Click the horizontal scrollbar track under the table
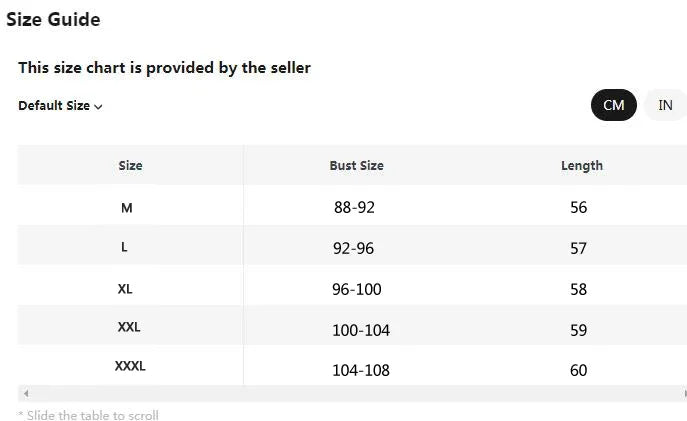Screen dimensions: 687x421 pos(352,393)
